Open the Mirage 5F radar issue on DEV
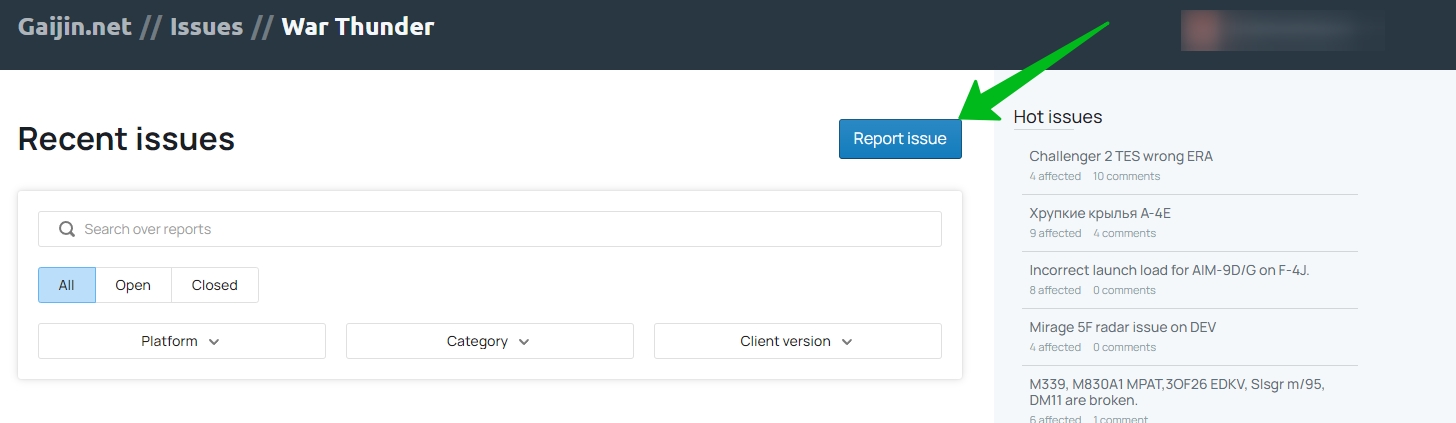The width and height of the screenshot is (1456, 423). pos(1122,327)
